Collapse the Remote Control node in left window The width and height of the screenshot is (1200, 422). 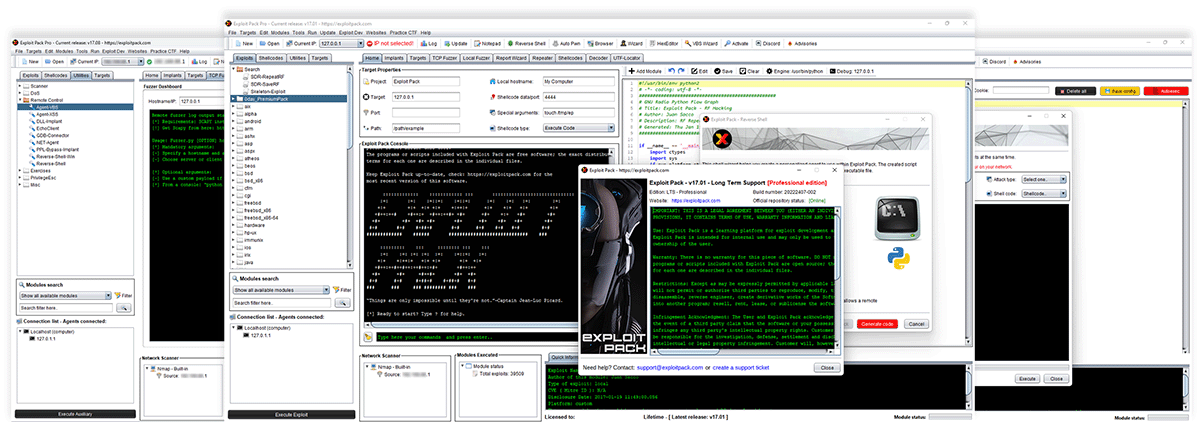22,100
